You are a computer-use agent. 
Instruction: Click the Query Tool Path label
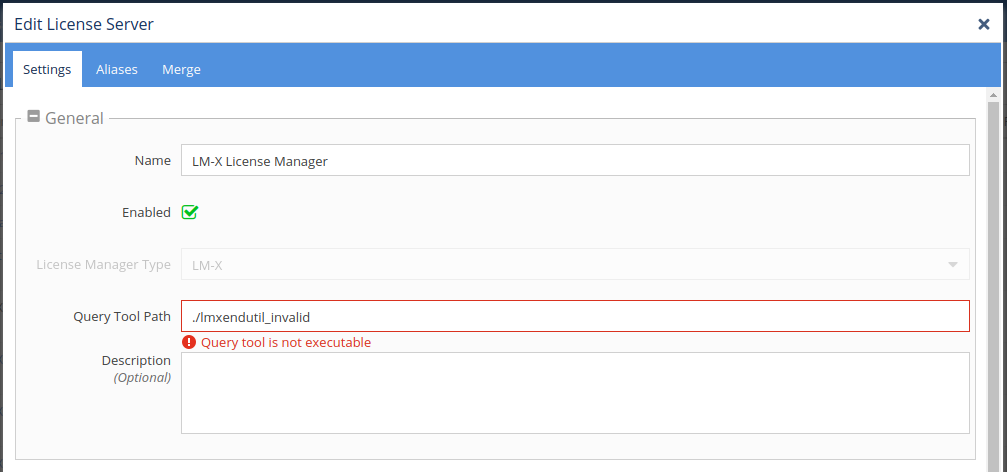[122, 316]
